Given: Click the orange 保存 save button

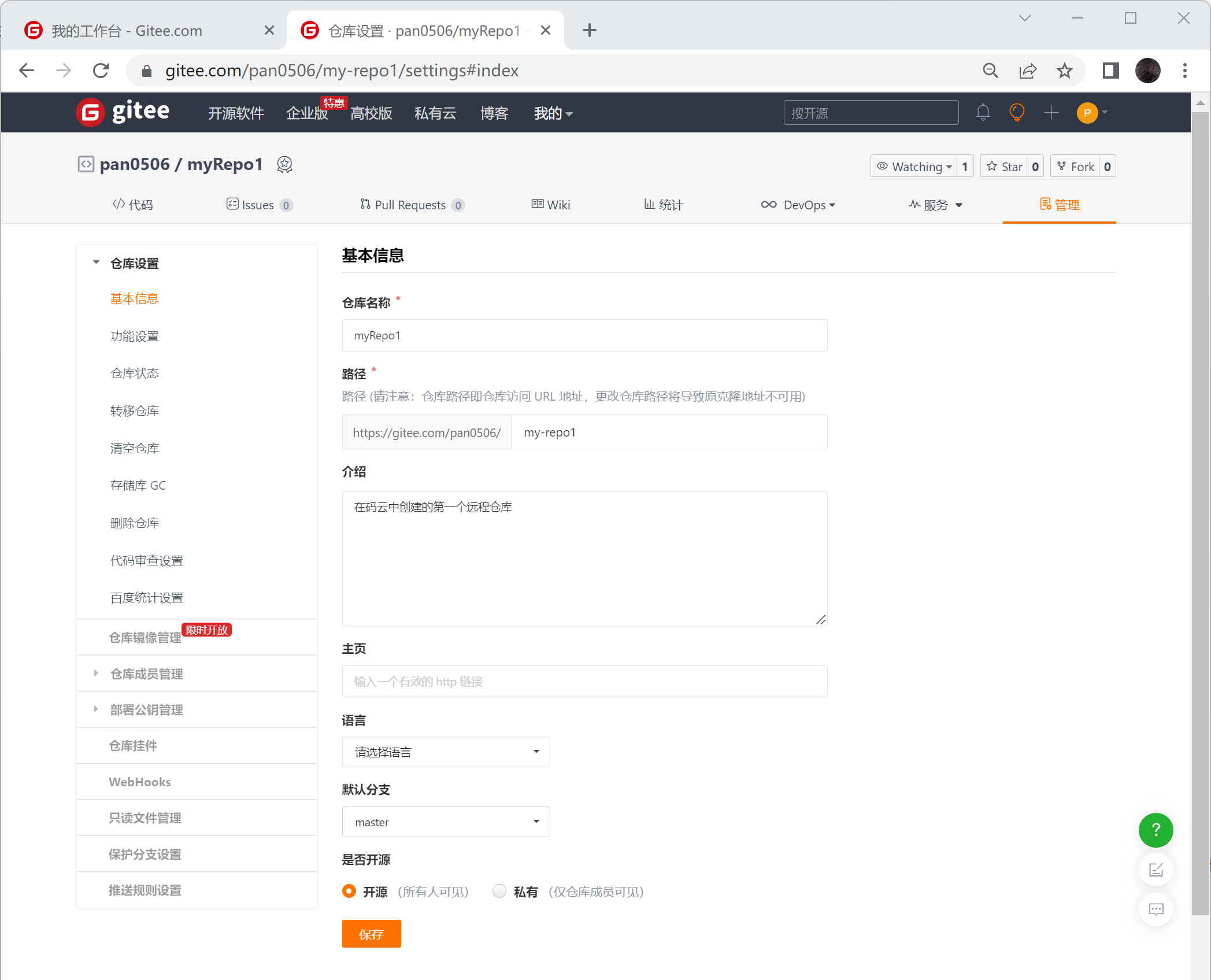Looking at the screenshot, I should 371,934.
